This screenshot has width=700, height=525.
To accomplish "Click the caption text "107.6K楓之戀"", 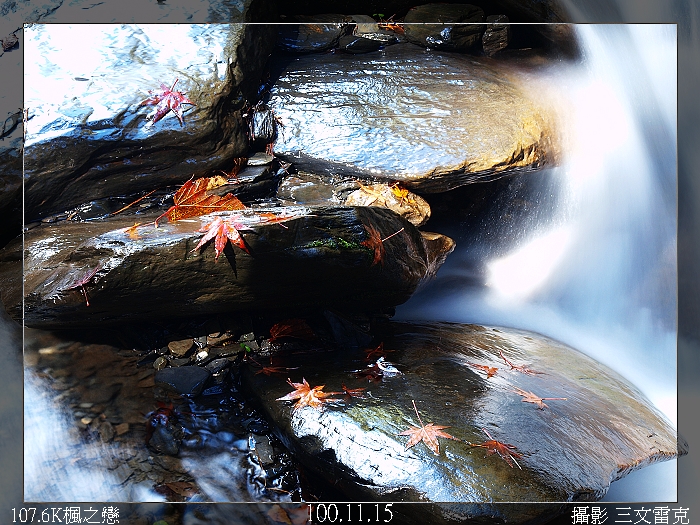I will coord(65,515).
